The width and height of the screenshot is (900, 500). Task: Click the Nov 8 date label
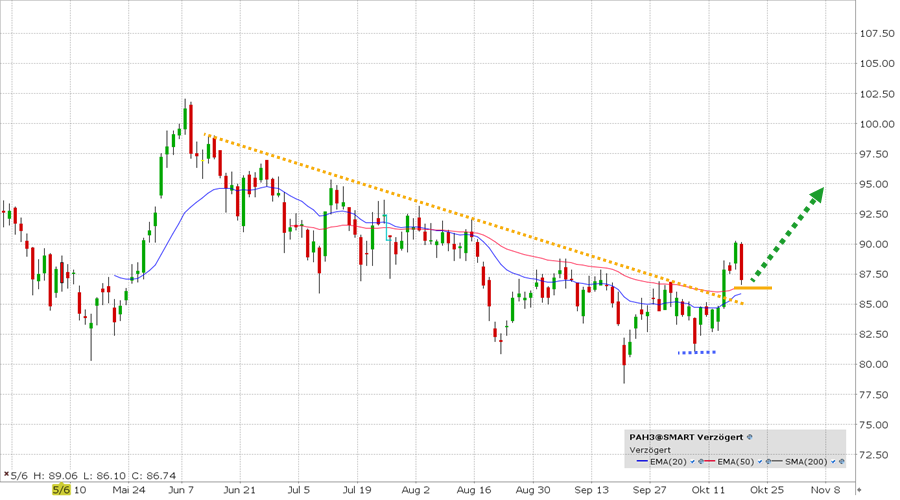pos(825,490)
